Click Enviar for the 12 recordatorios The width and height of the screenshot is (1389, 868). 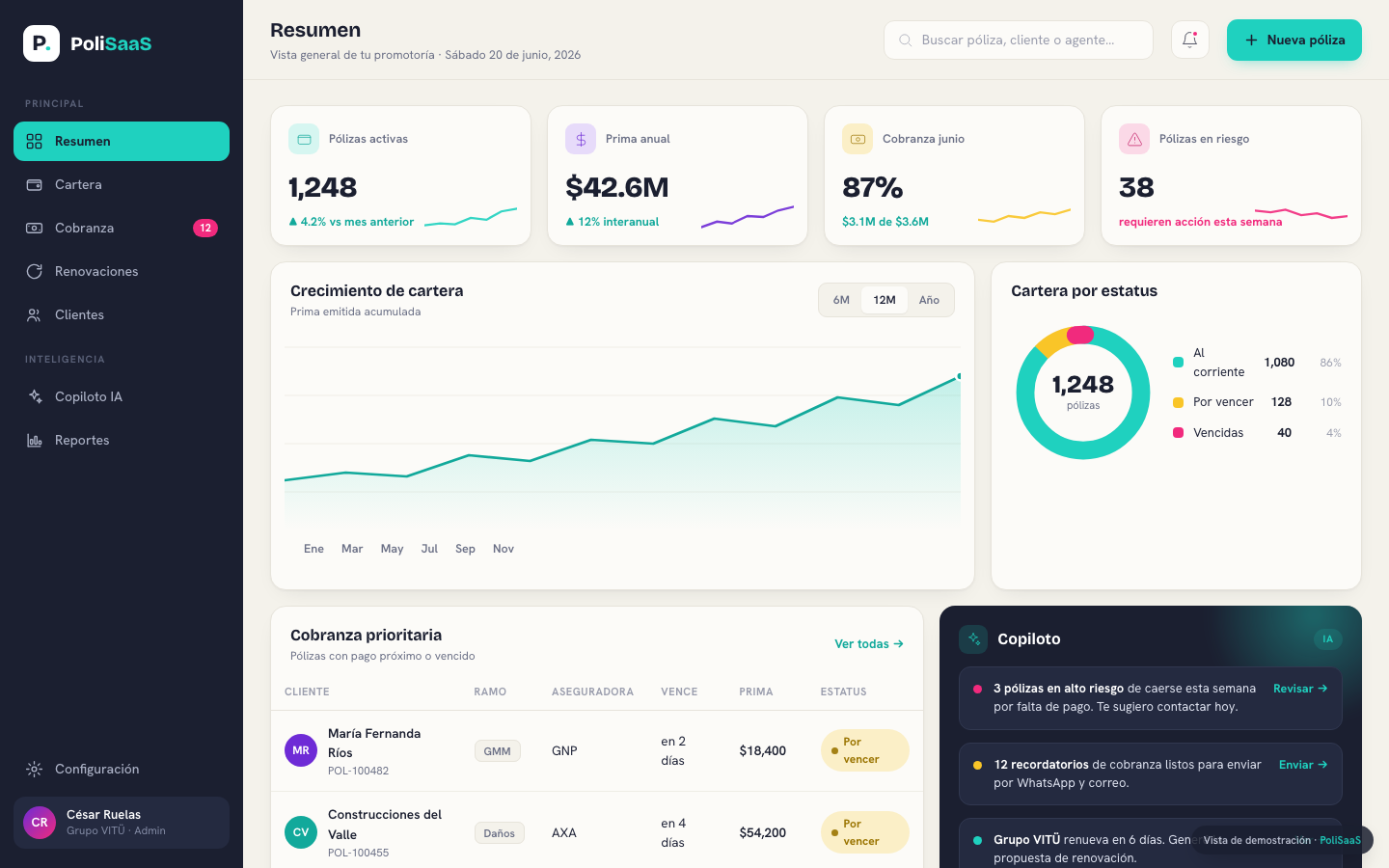coord(1303,765)
